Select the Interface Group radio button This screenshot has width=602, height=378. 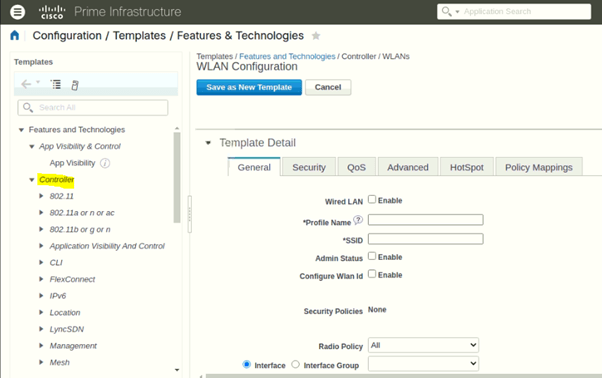295,364
